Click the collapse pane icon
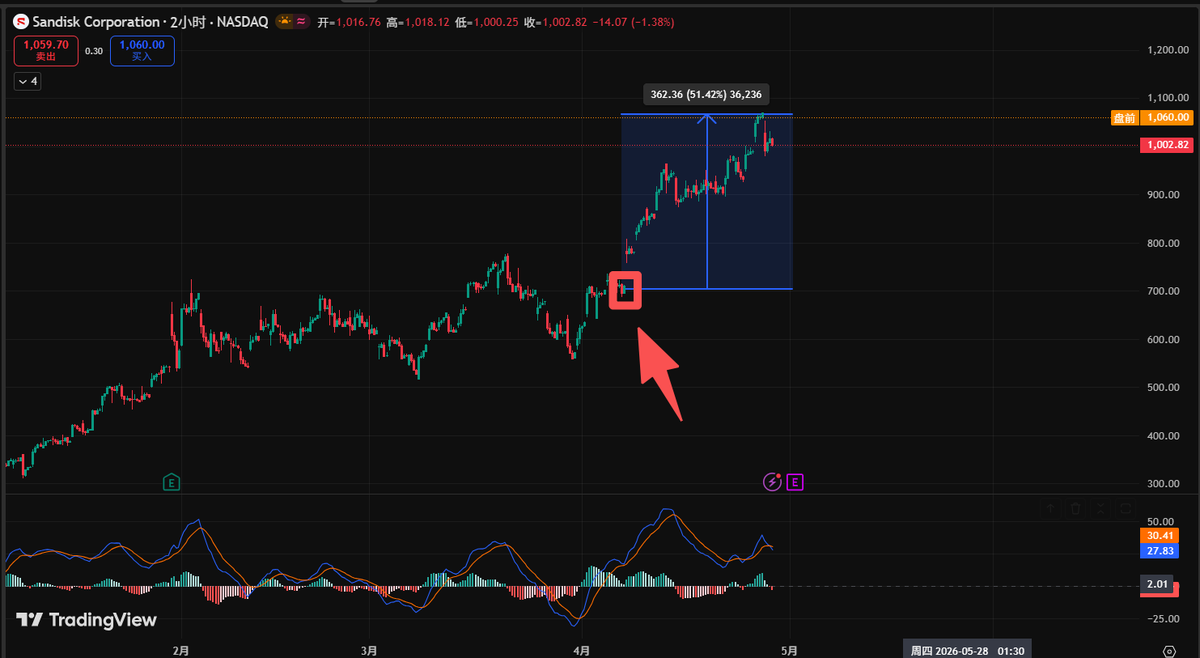 [1099, 508]
